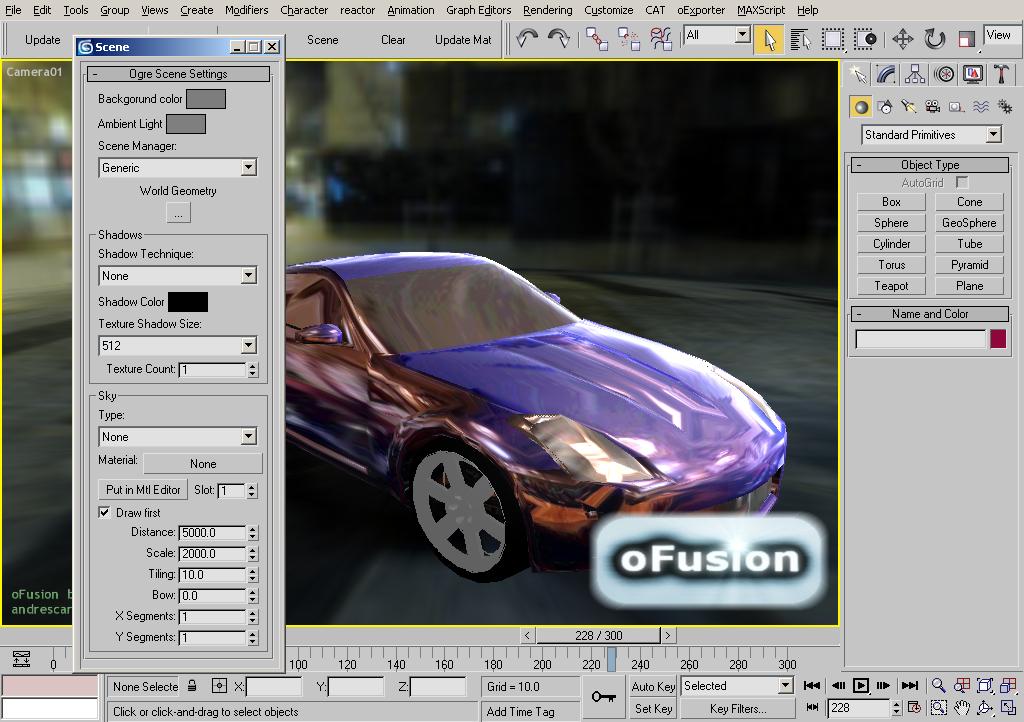Switch to the Modify command panel tab

[x=886, y=74]
